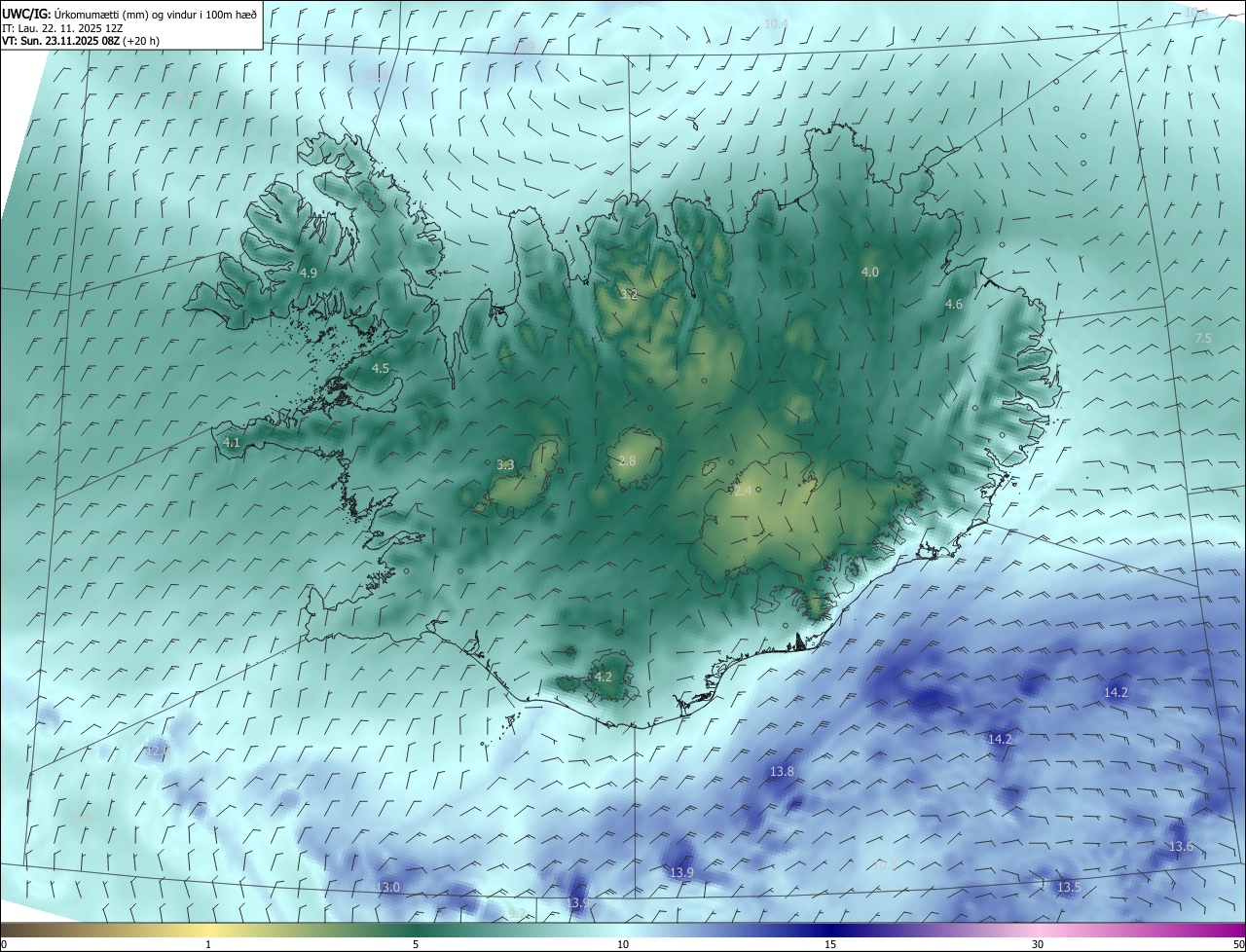Click the valid time 'VT: Sun. 23.11.2025 08Z (+20 h)'
This screenshot has height=952, width=1246.
[x=79, y=42]
